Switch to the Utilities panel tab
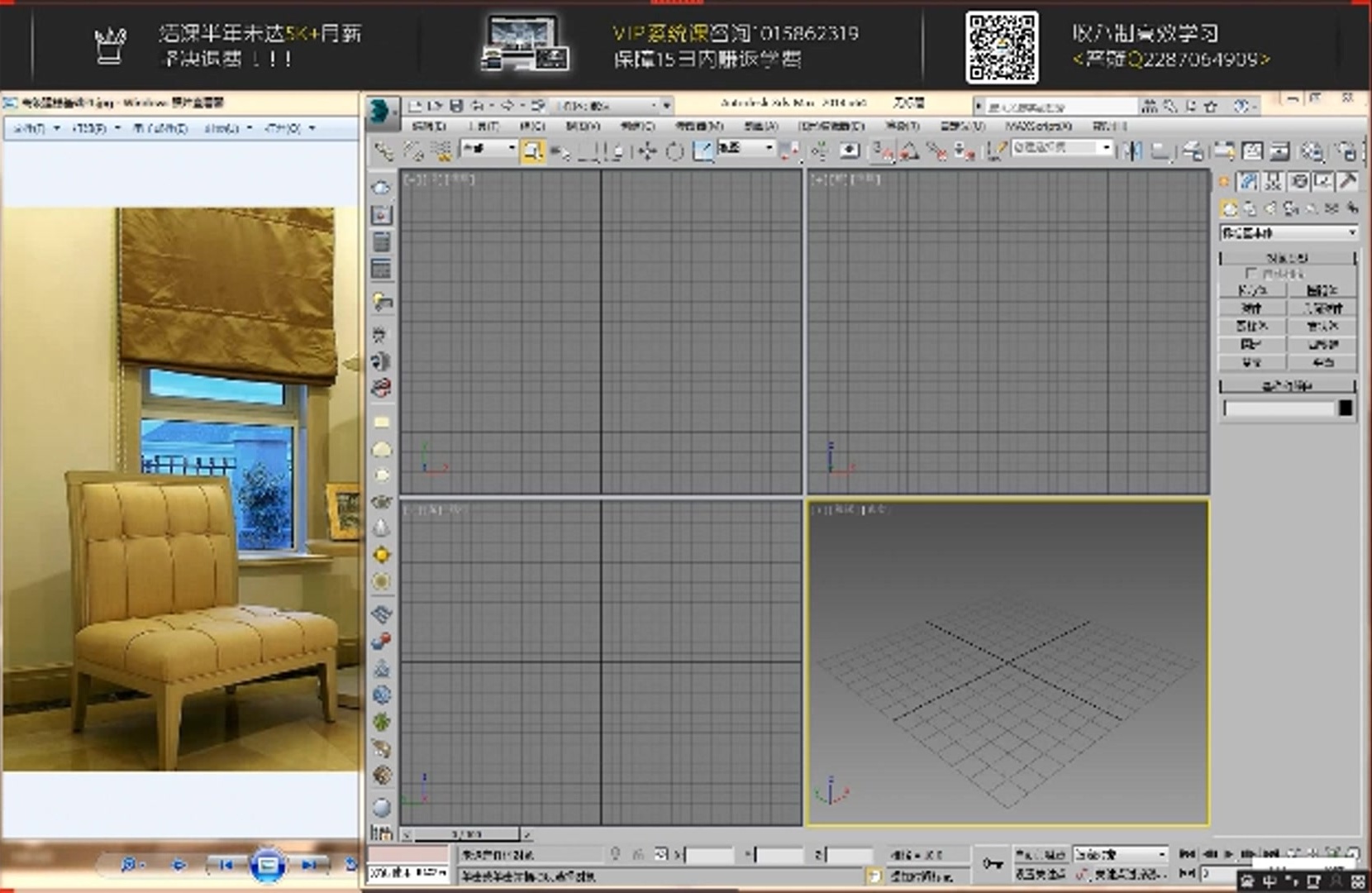1372x893 pixels. point(1348,181)
